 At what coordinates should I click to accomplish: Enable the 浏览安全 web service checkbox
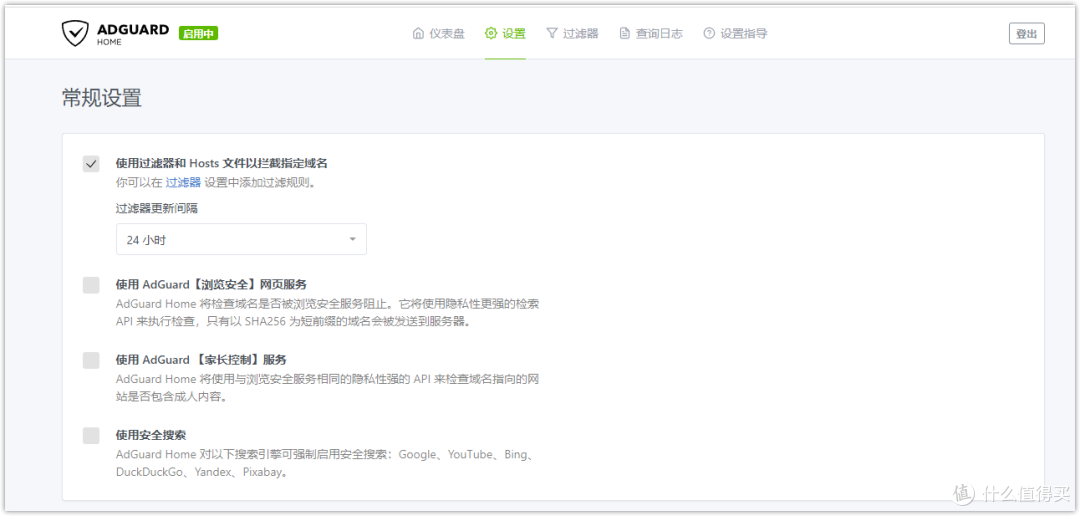[x=91, y=285]
